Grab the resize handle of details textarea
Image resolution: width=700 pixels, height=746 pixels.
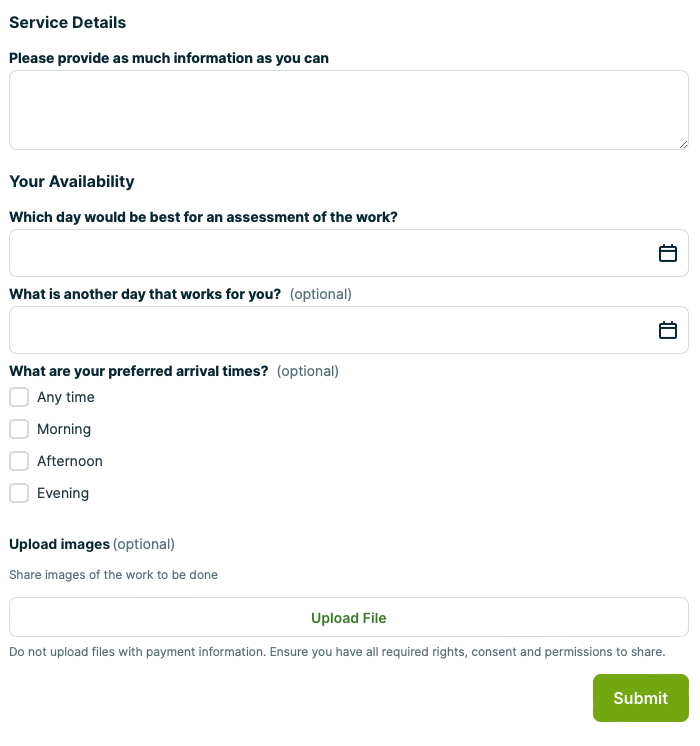pos(683,144)
